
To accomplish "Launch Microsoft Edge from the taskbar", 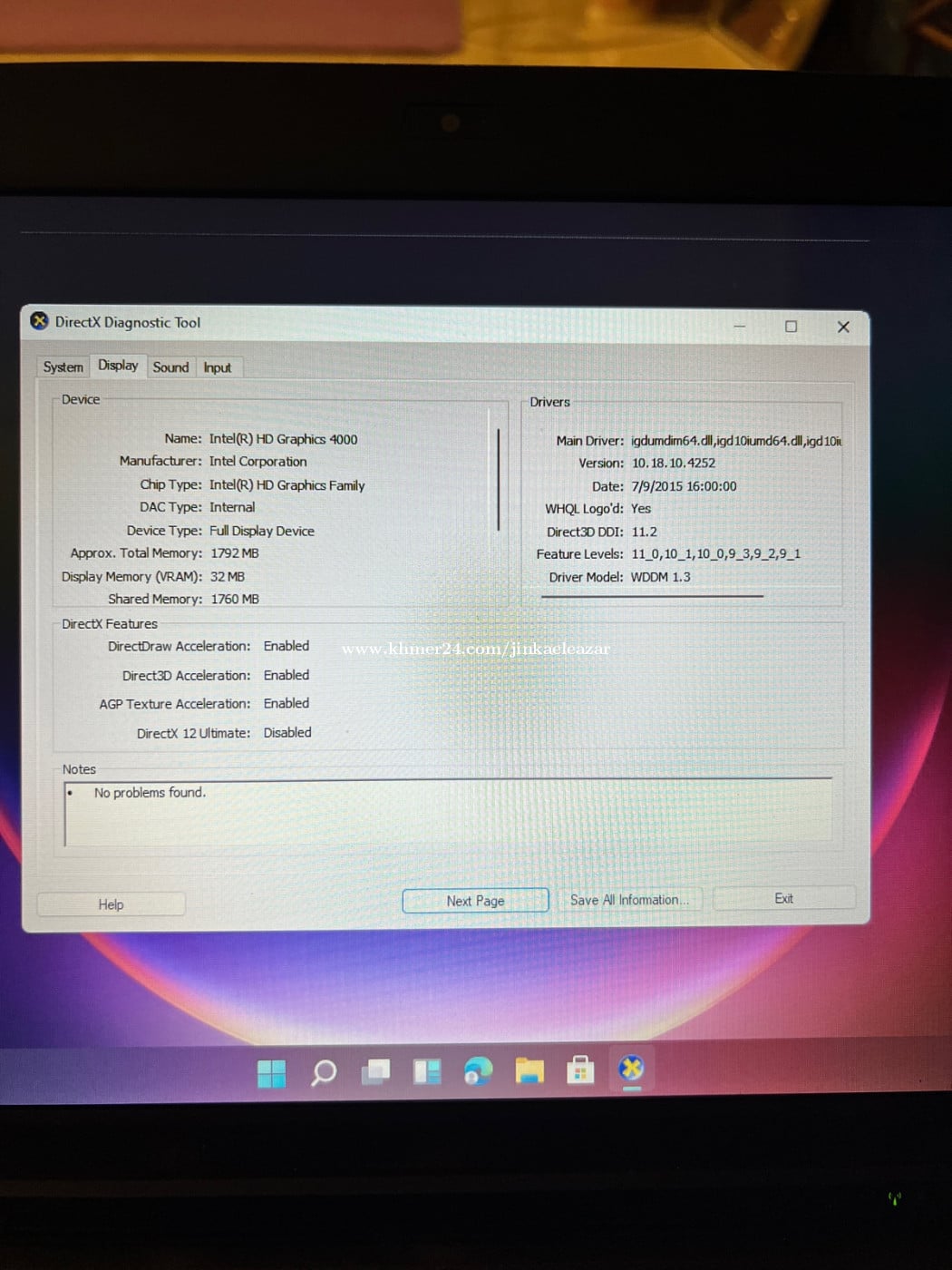I will pos(478,1071).
